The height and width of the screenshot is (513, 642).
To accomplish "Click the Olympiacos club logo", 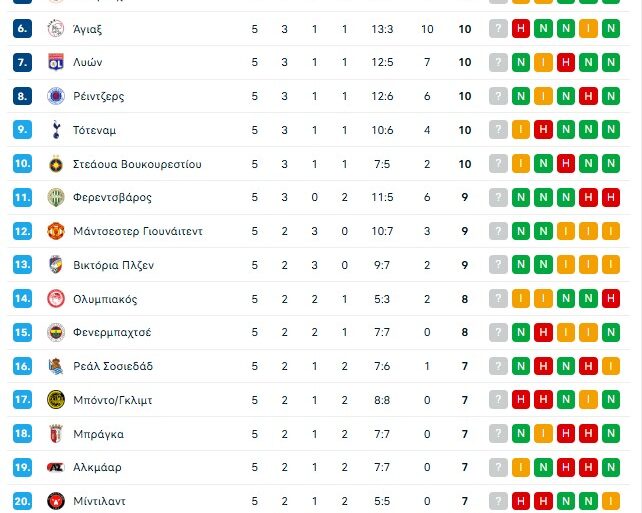I will pos(55,299).
